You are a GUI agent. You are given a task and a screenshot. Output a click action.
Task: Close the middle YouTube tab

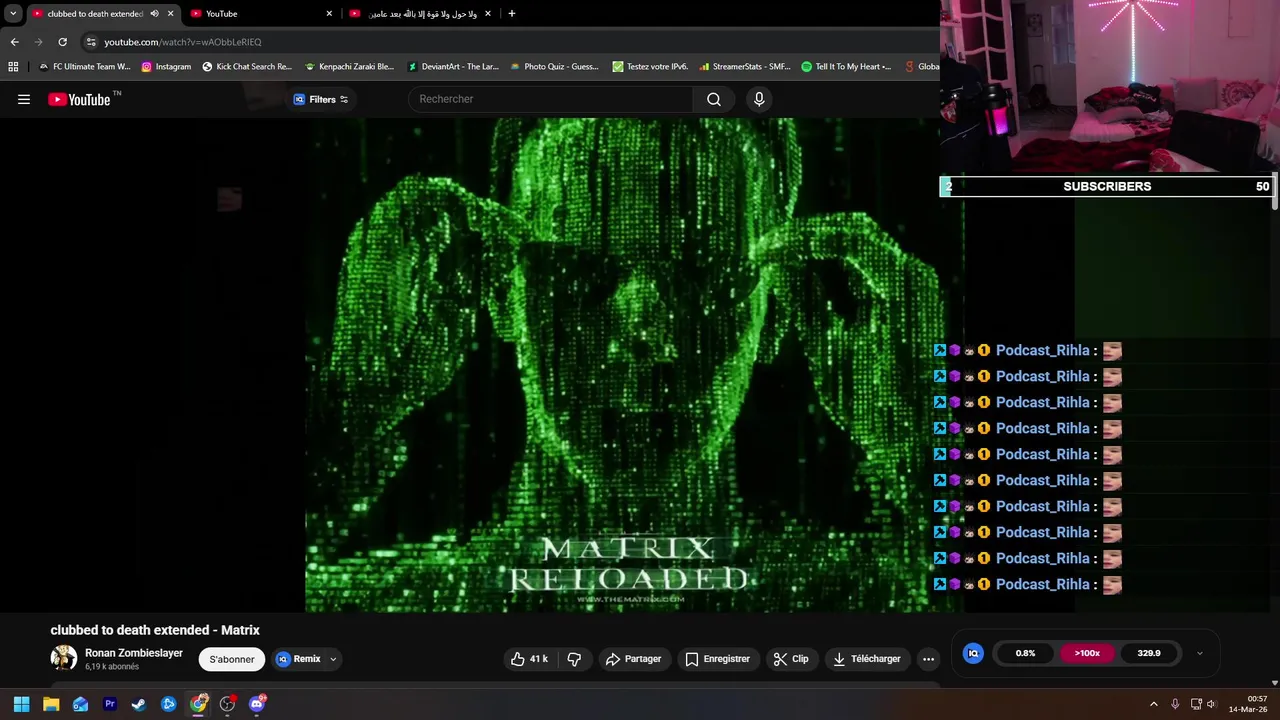329,14
